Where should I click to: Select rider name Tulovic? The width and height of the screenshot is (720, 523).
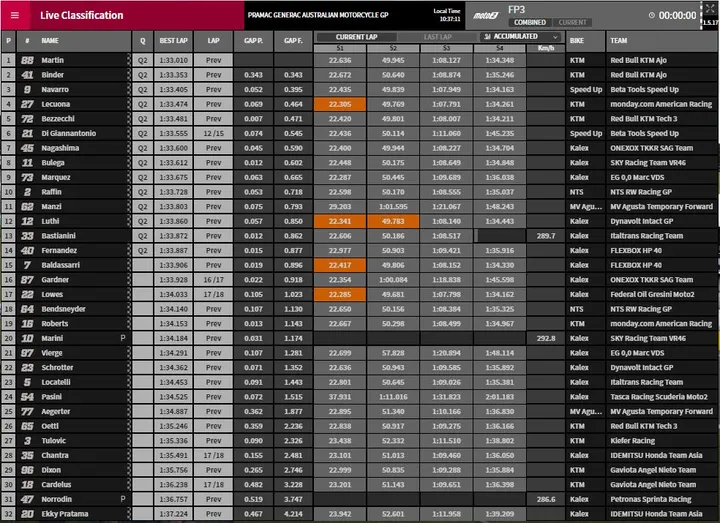coord(53,441)
